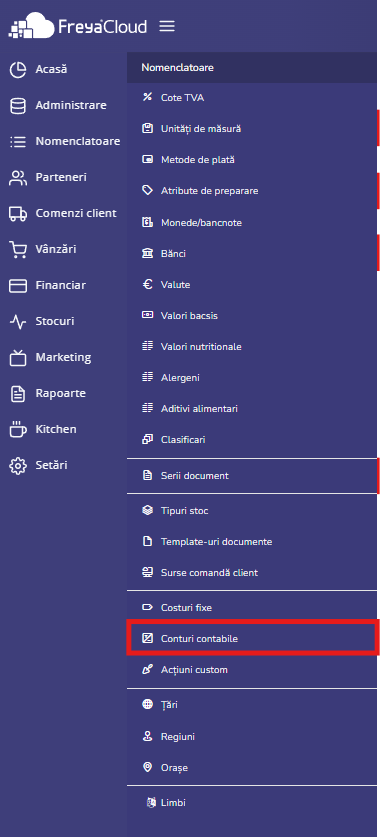
Task: Click the Comenzi client truck icon
Action: pyautogui.click(x=18, y=214)
